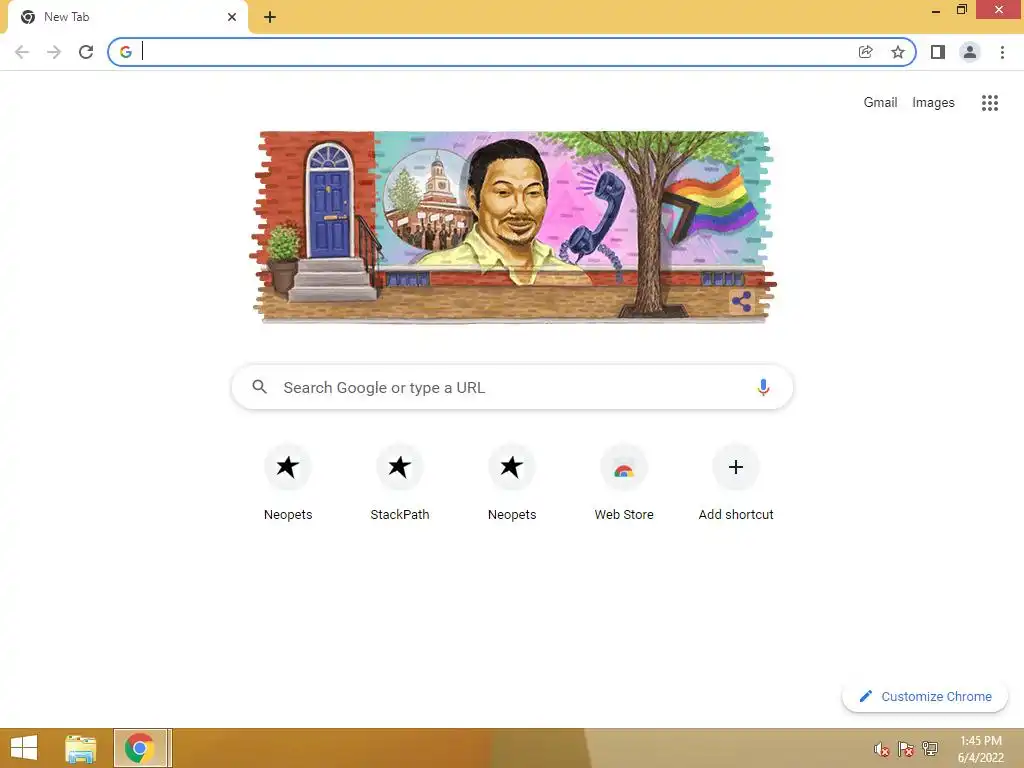
Task: Share the doodle via share icon
Action: pos(741,302)
